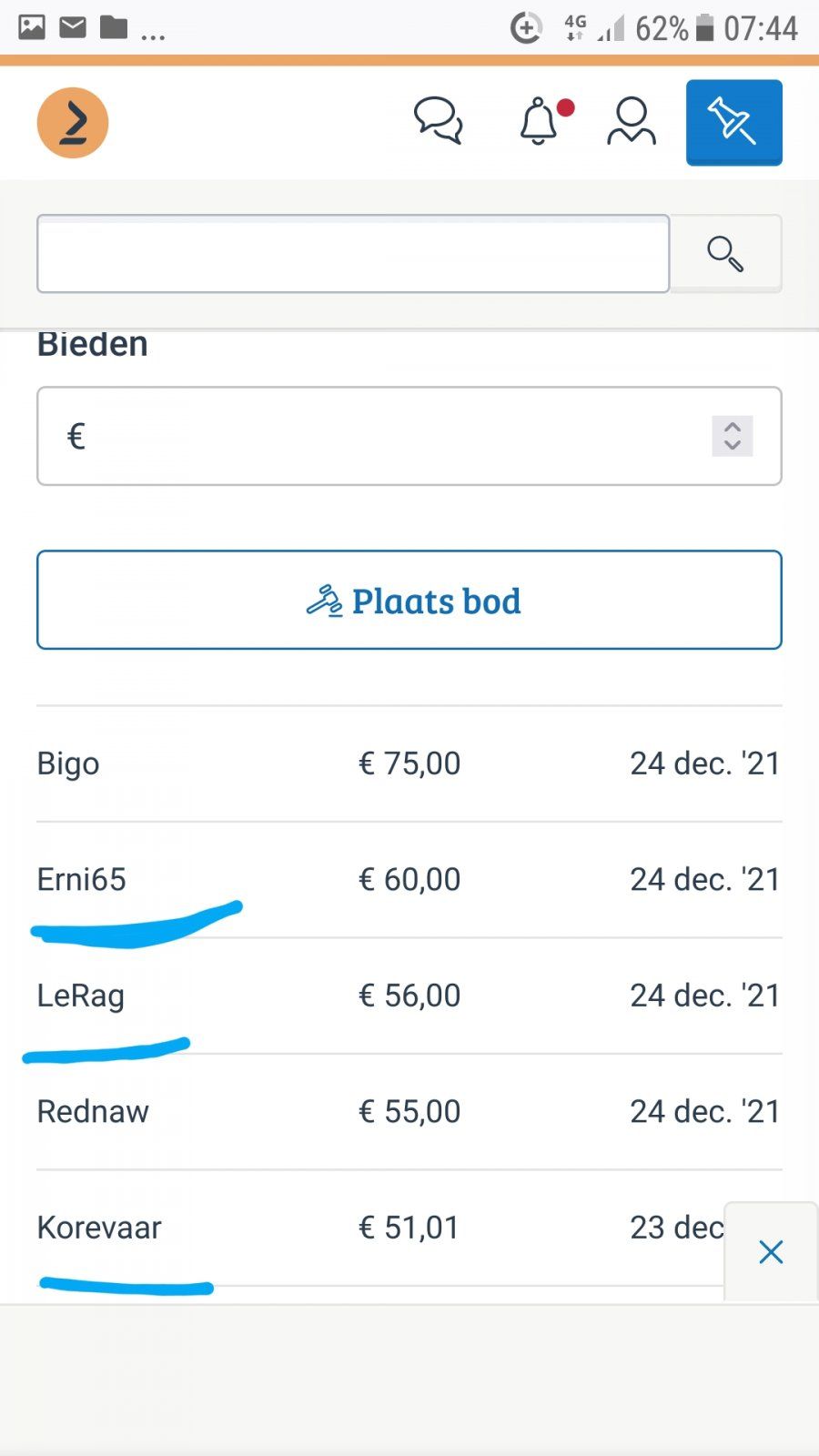Increase bid amount with up arrow
819x1456 pixels.
pos(733,427)
